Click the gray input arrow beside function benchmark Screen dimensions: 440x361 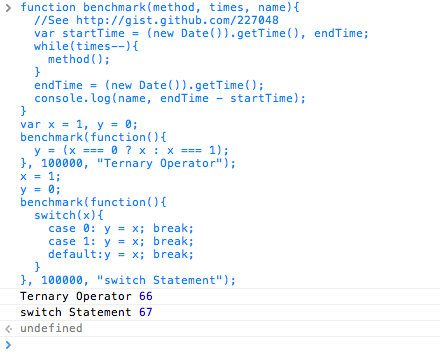tap(8, 7)
